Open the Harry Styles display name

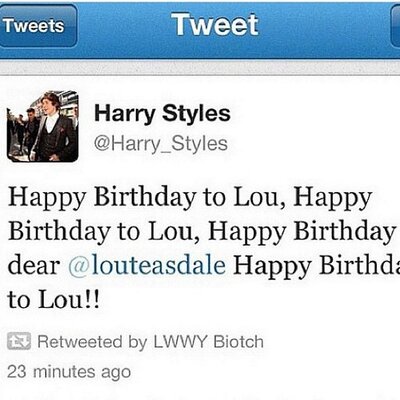pyautogui.click(x=162, y=113)
